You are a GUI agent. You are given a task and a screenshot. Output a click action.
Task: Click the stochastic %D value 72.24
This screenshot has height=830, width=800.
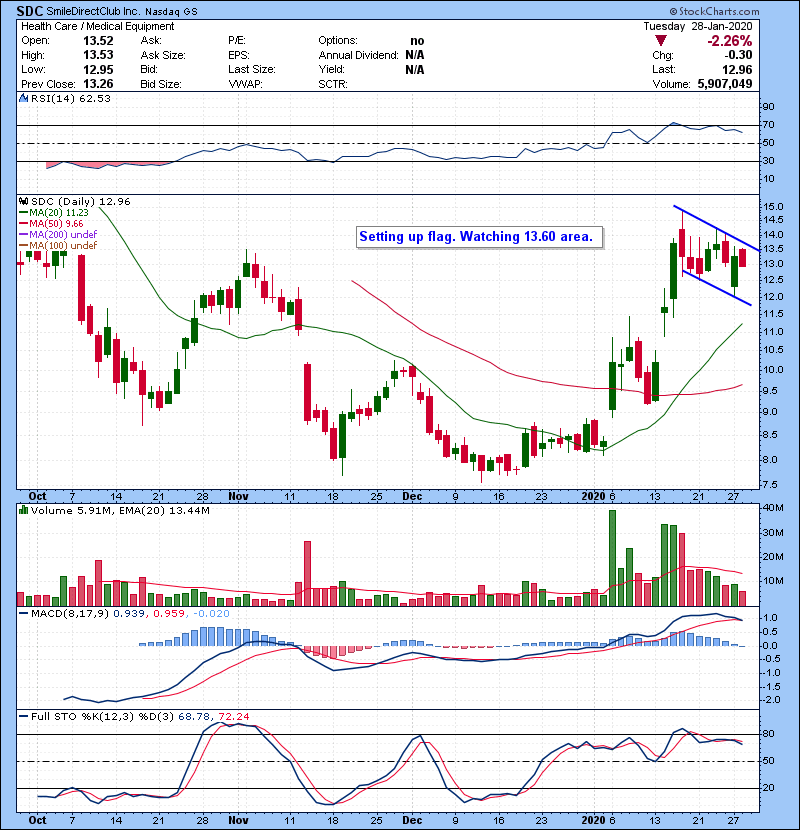tap(233, 716)
